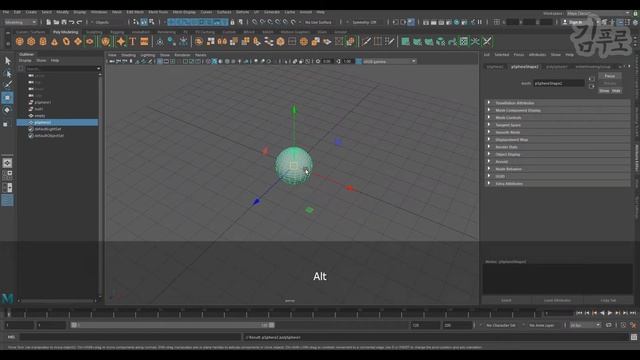The height and width of the screenshot is (360, 640).
Task: Select the polygon torus shelf icon
Action: point(66,41)
